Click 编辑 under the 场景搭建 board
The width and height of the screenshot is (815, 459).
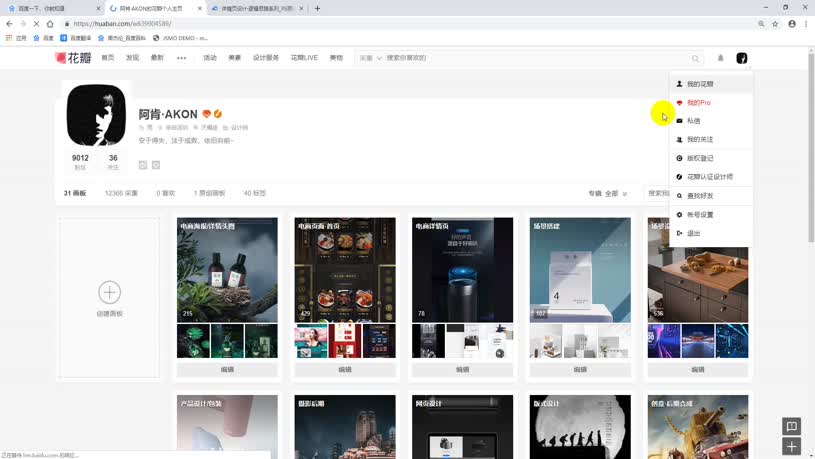(x=580, y=370)
